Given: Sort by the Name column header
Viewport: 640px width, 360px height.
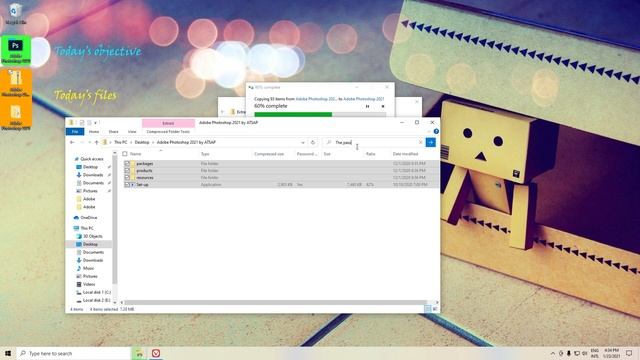Looking at the screenshot, I should [x=136, y=154].
